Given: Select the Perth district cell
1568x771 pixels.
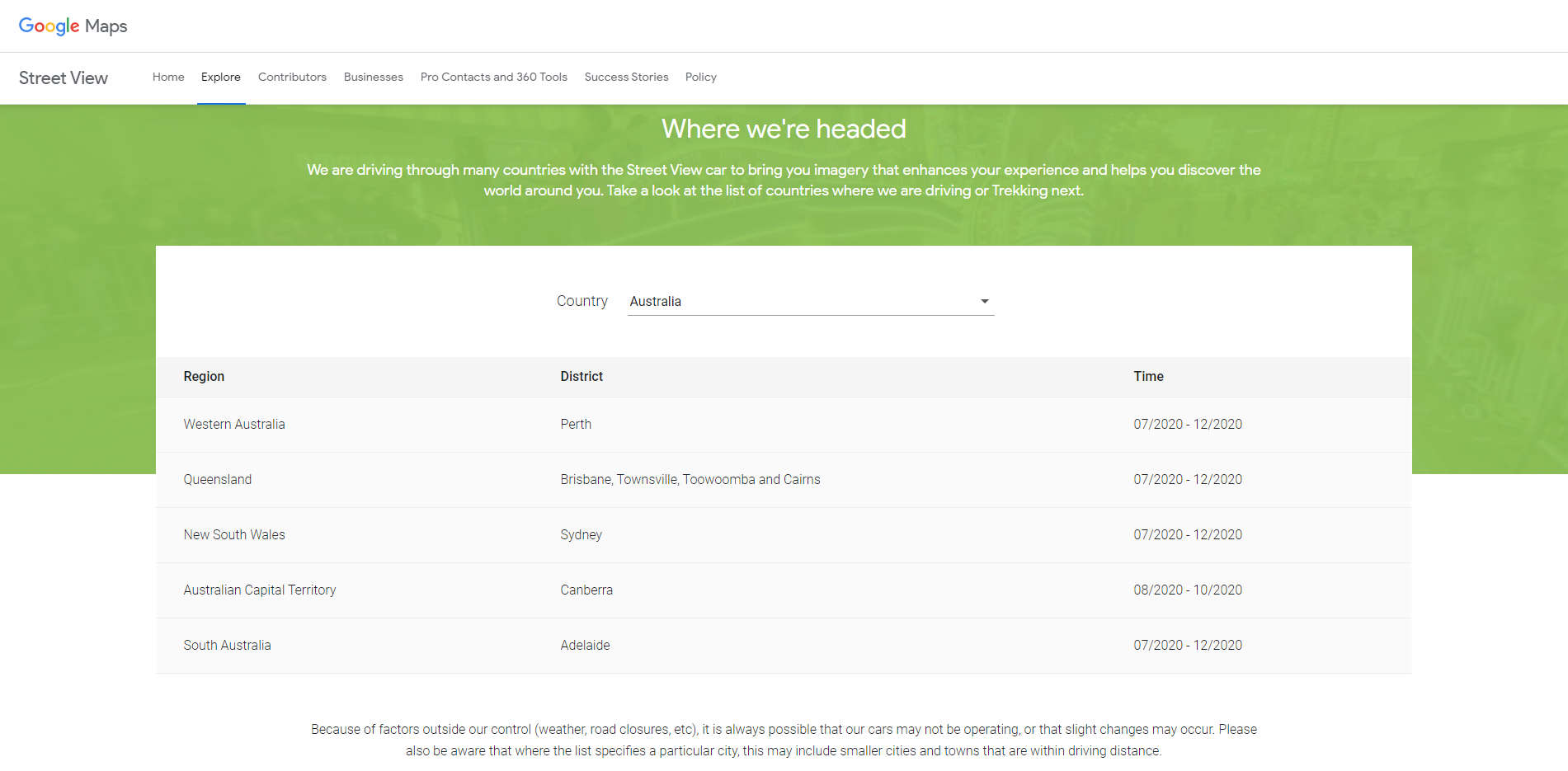Looking at the screenshot, I should [576, 424].
